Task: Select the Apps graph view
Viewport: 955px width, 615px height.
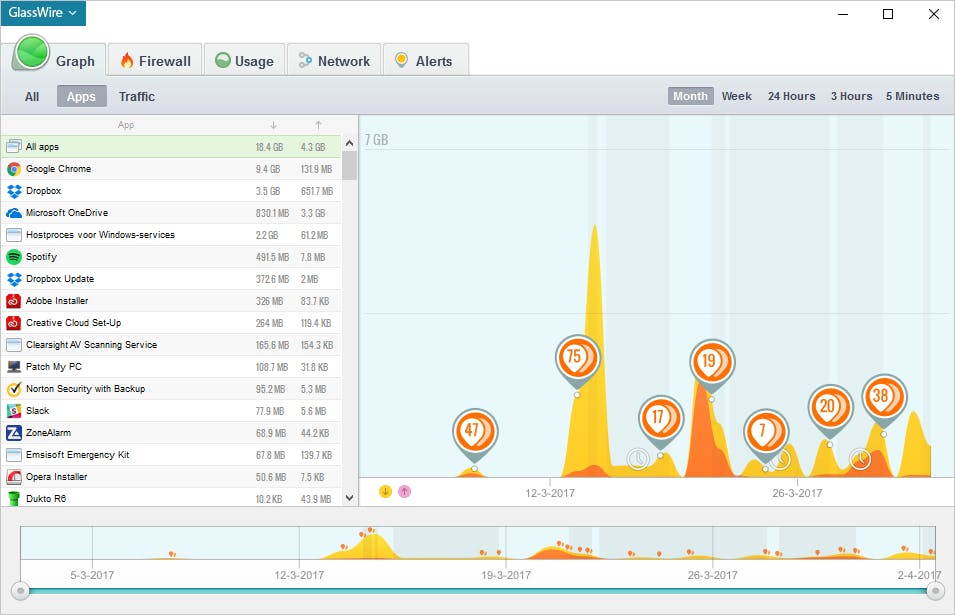Action: pos(82,96)
